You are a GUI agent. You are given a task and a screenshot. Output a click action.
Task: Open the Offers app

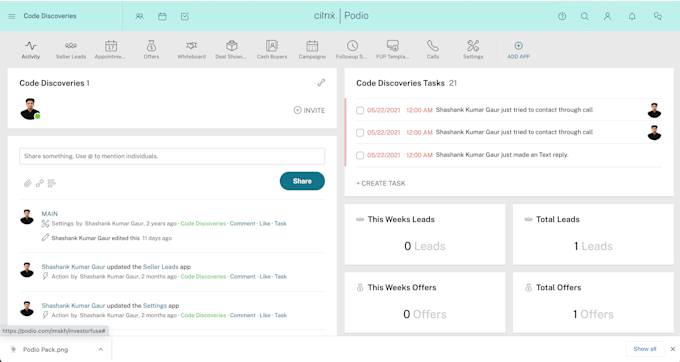coord(151,49)
